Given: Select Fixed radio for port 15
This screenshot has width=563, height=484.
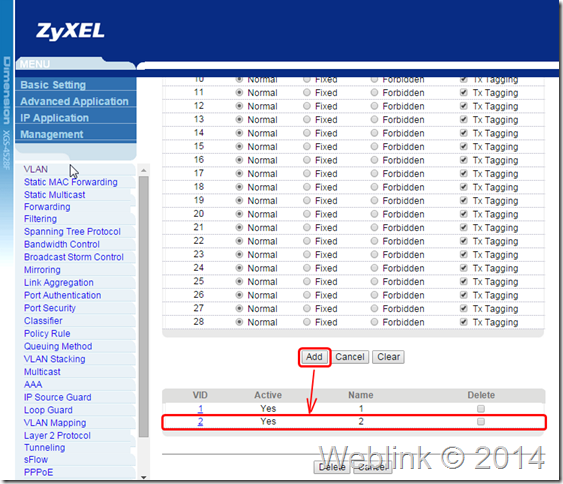Looking at the screenshot, I should click(307, 146).
